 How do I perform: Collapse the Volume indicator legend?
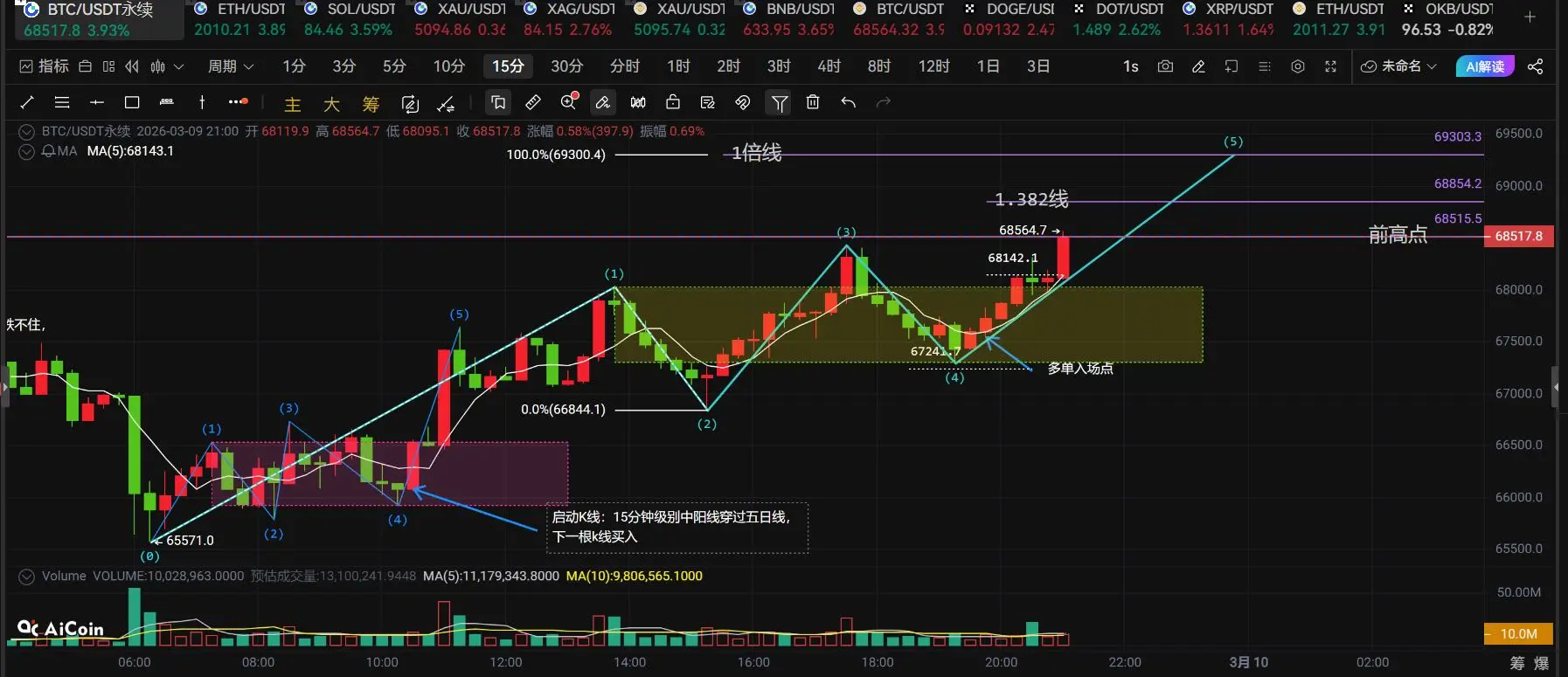coord(27,577)
